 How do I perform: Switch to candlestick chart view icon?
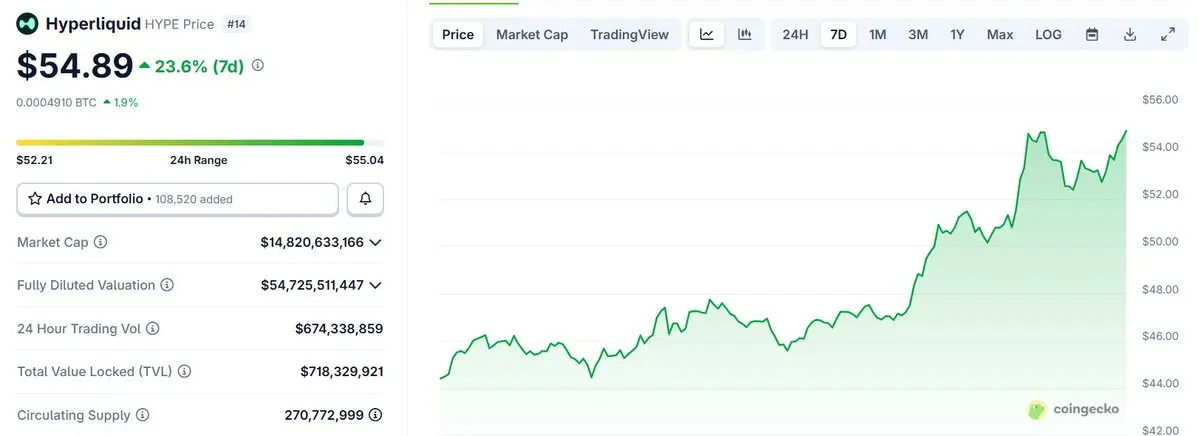tap(745, 34)
